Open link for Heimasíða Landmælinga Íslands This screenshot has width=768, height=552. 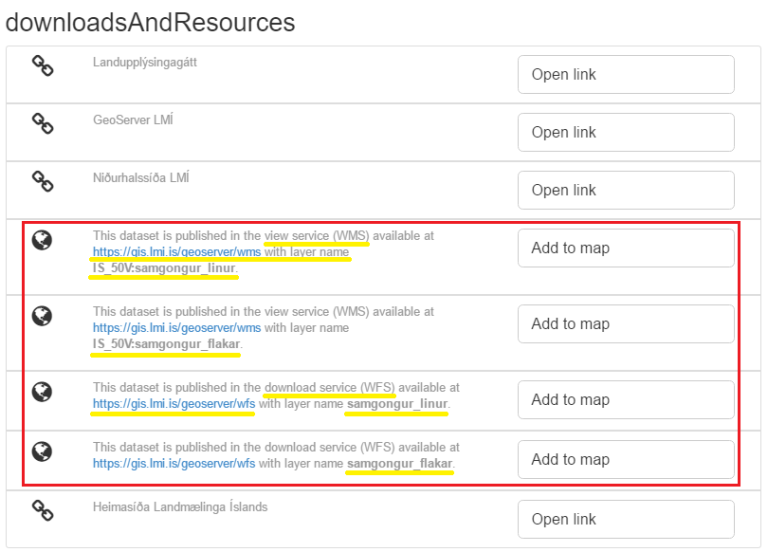pyautogui.click(x=626, y=520)
